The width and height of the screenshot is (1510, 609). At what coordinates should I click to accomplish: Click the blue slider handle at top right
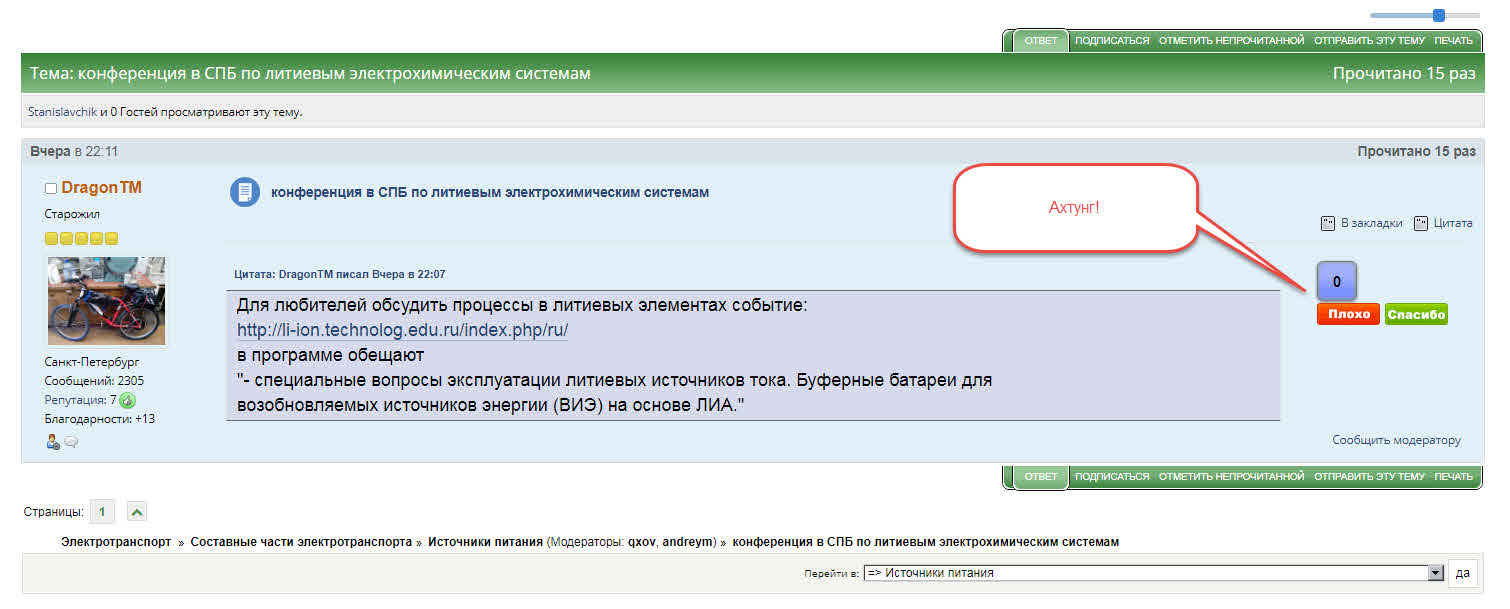point(1439,15)
